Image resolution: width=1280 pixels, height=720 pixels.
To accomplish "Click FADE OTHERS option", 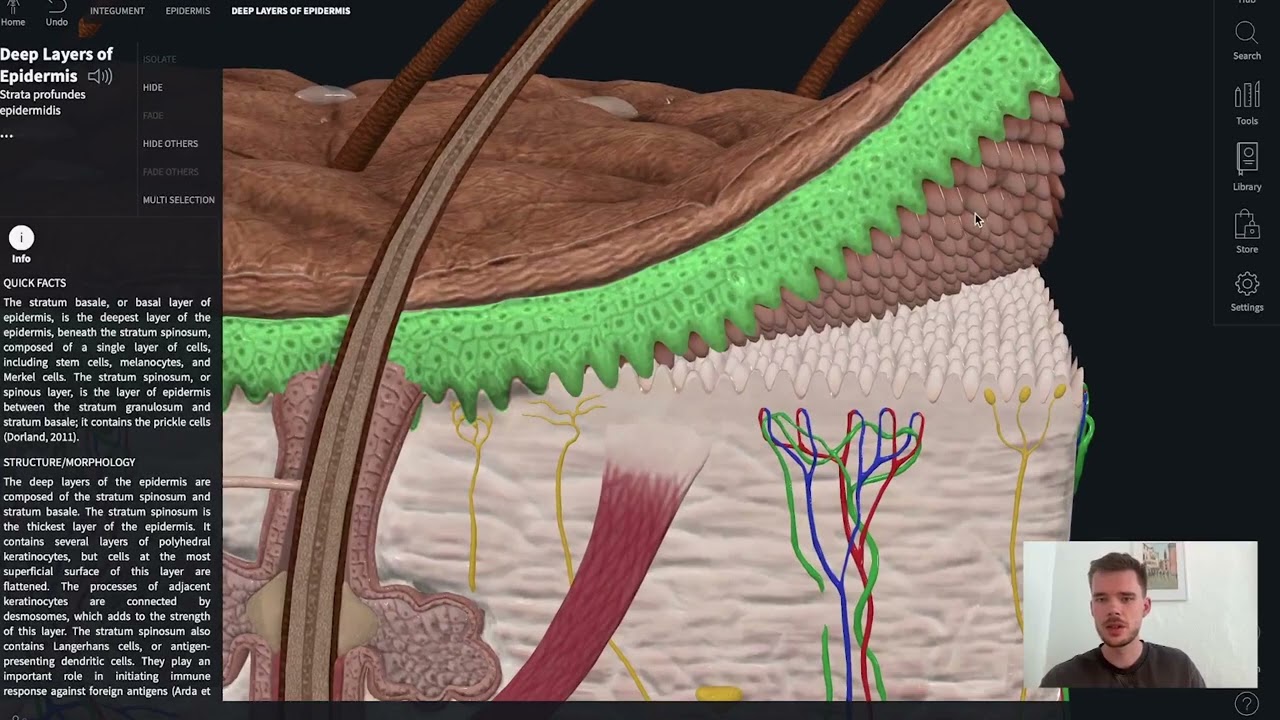I will (170, 172).
